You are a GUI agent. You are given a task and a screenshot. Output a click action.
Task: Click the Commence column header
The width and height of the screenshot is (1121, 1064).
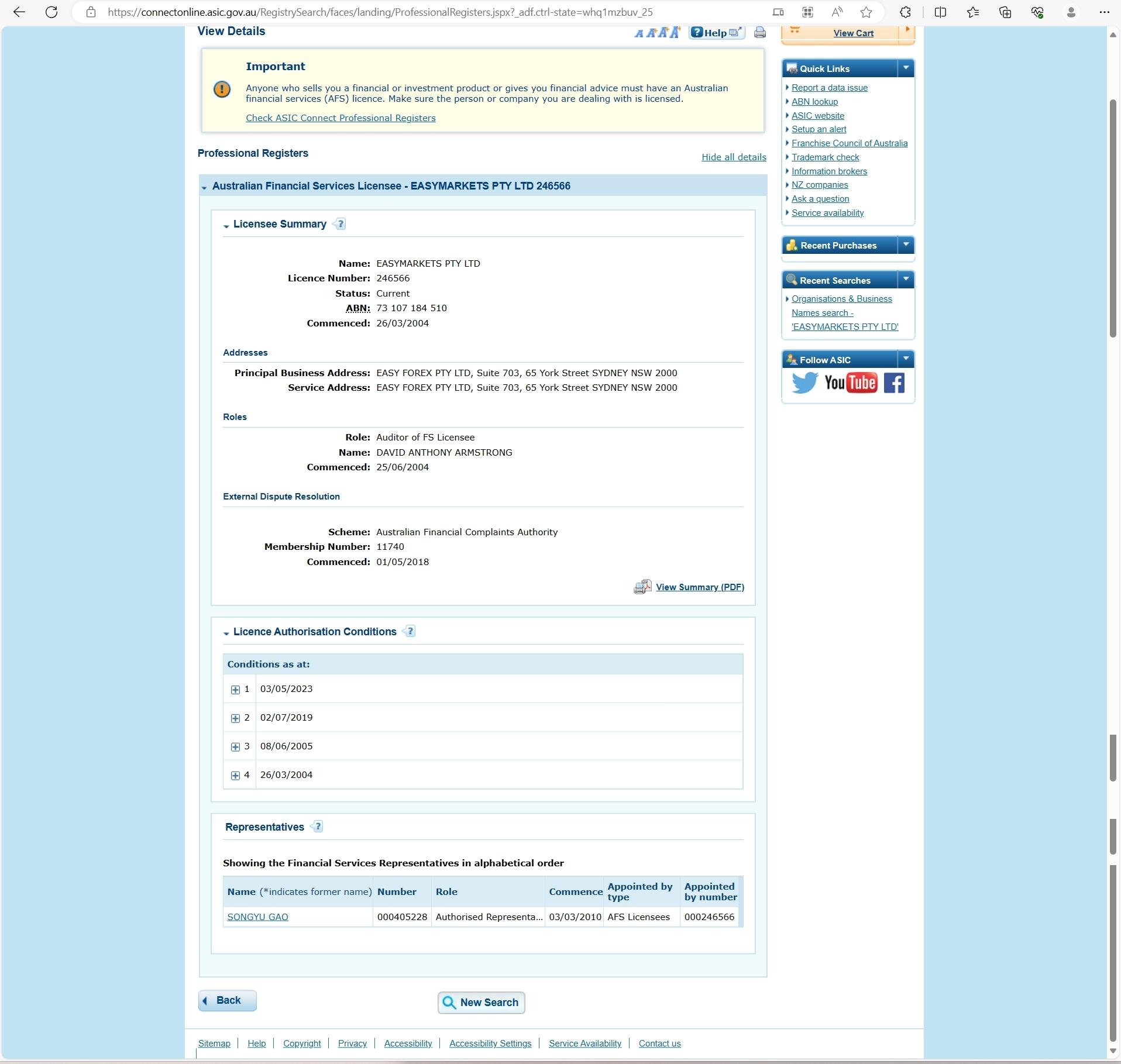click(575, 892)
